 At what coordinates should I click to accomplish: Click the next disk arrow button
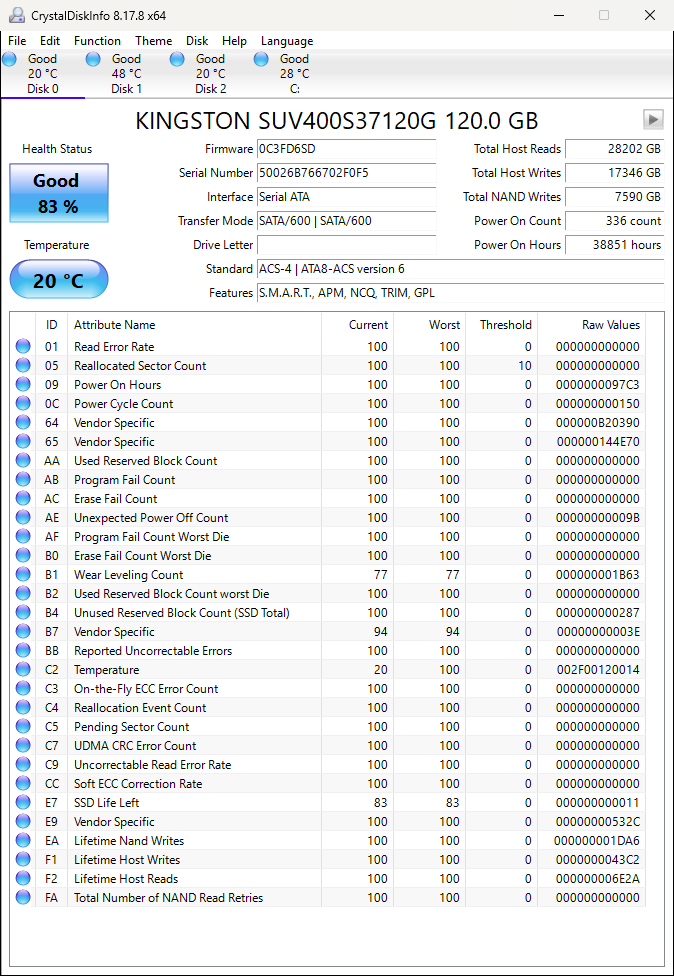(653, 120)
